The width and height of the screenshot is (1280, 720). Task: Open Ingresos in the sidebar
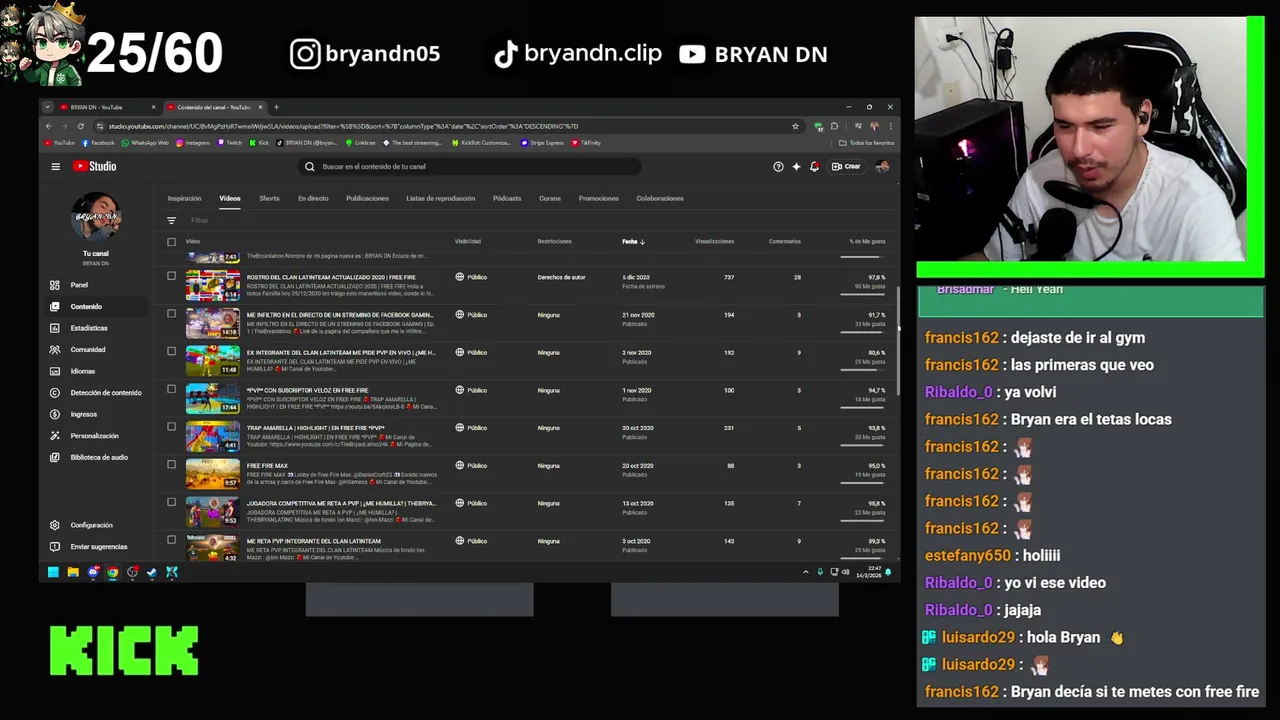(84, 414)
